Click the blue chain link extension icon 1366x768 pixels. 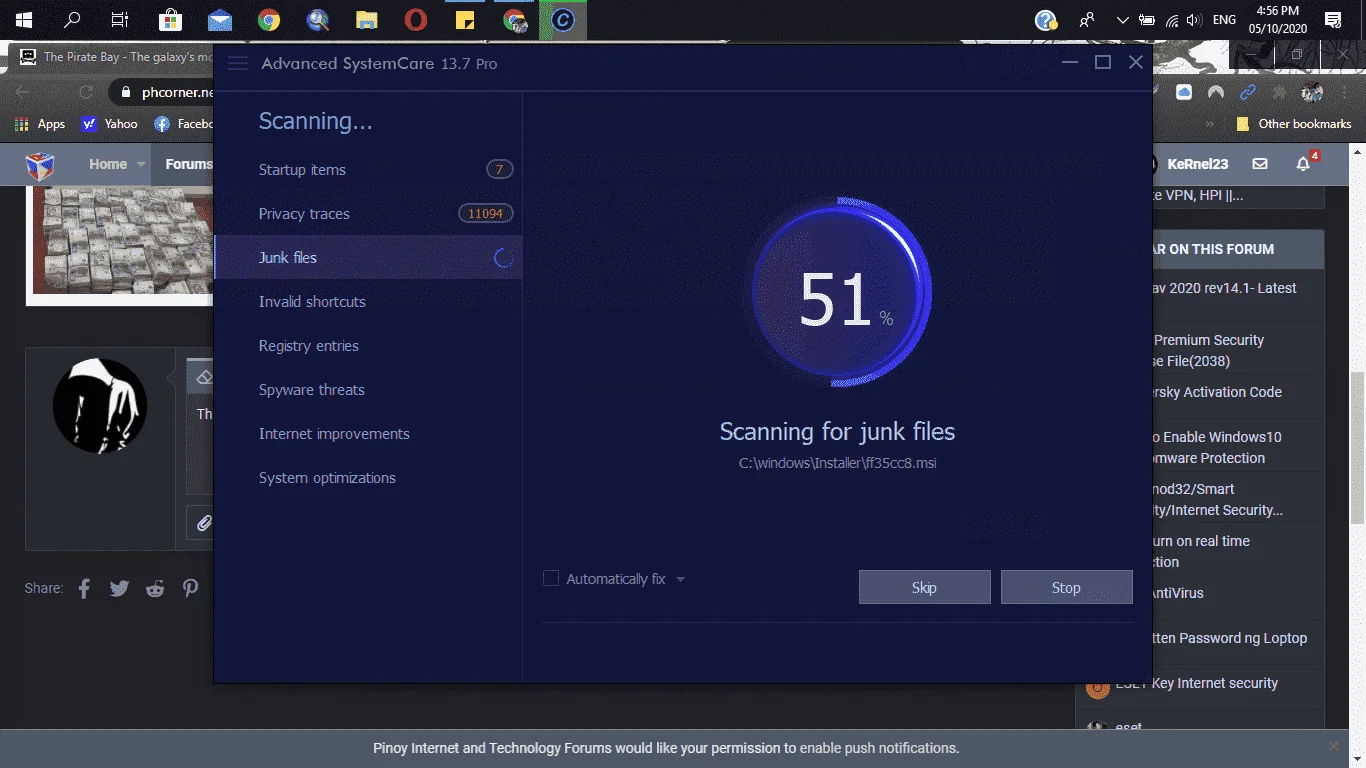[1248, 92]
